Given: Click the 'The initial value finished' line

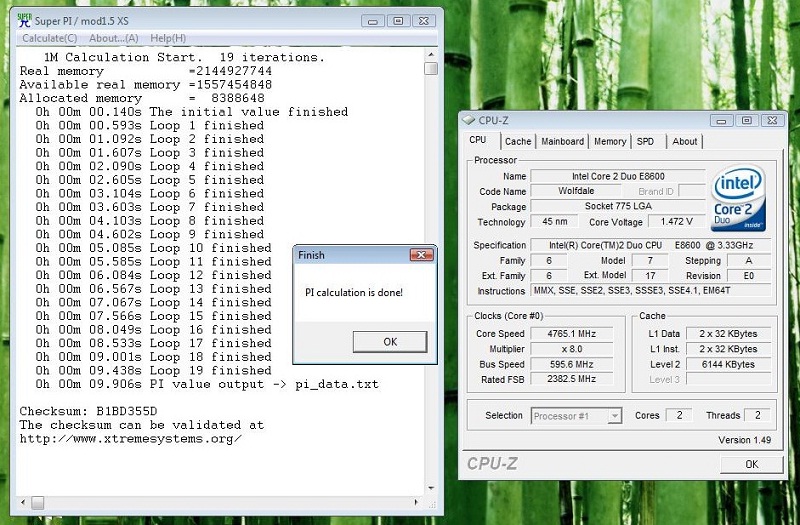Looking at the screenshot, I should pos(192,112).
